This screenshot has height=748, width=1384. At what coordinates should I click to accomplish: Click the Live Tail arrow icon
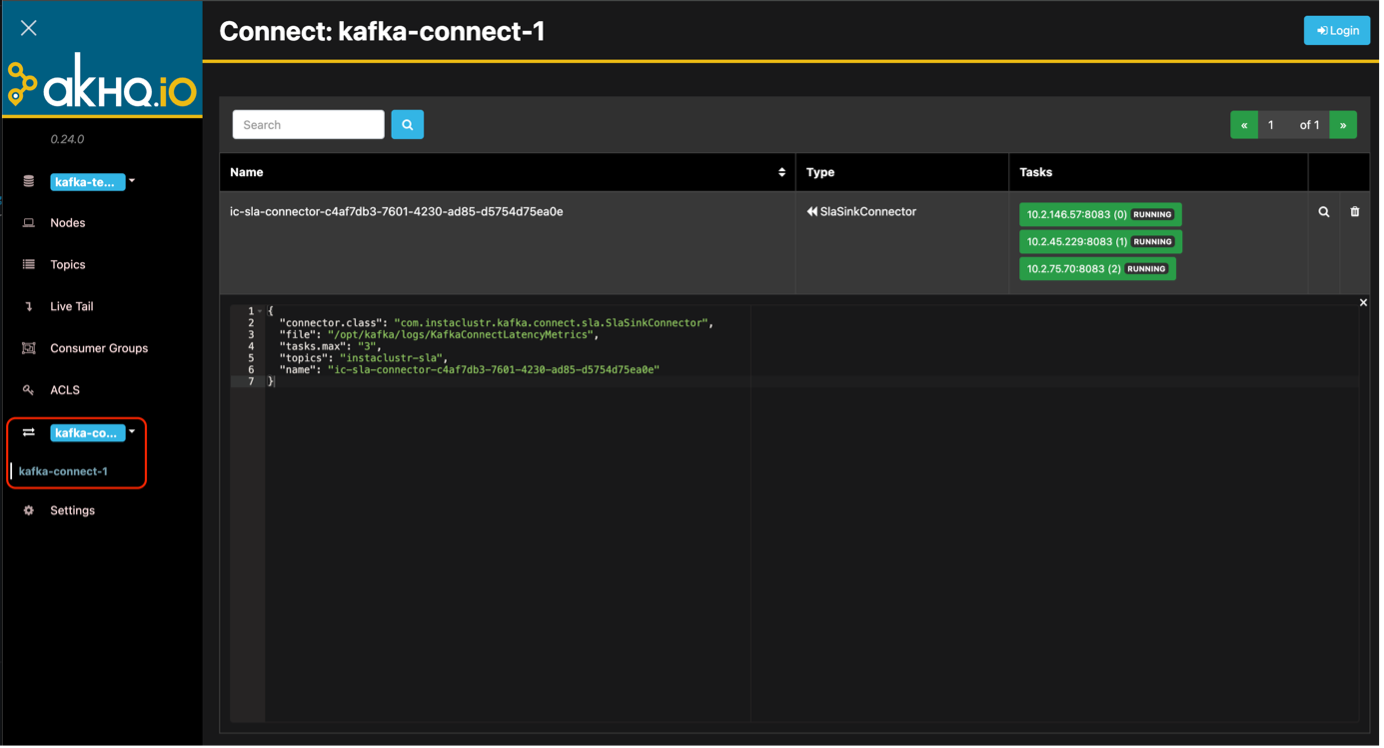point(29,307)
